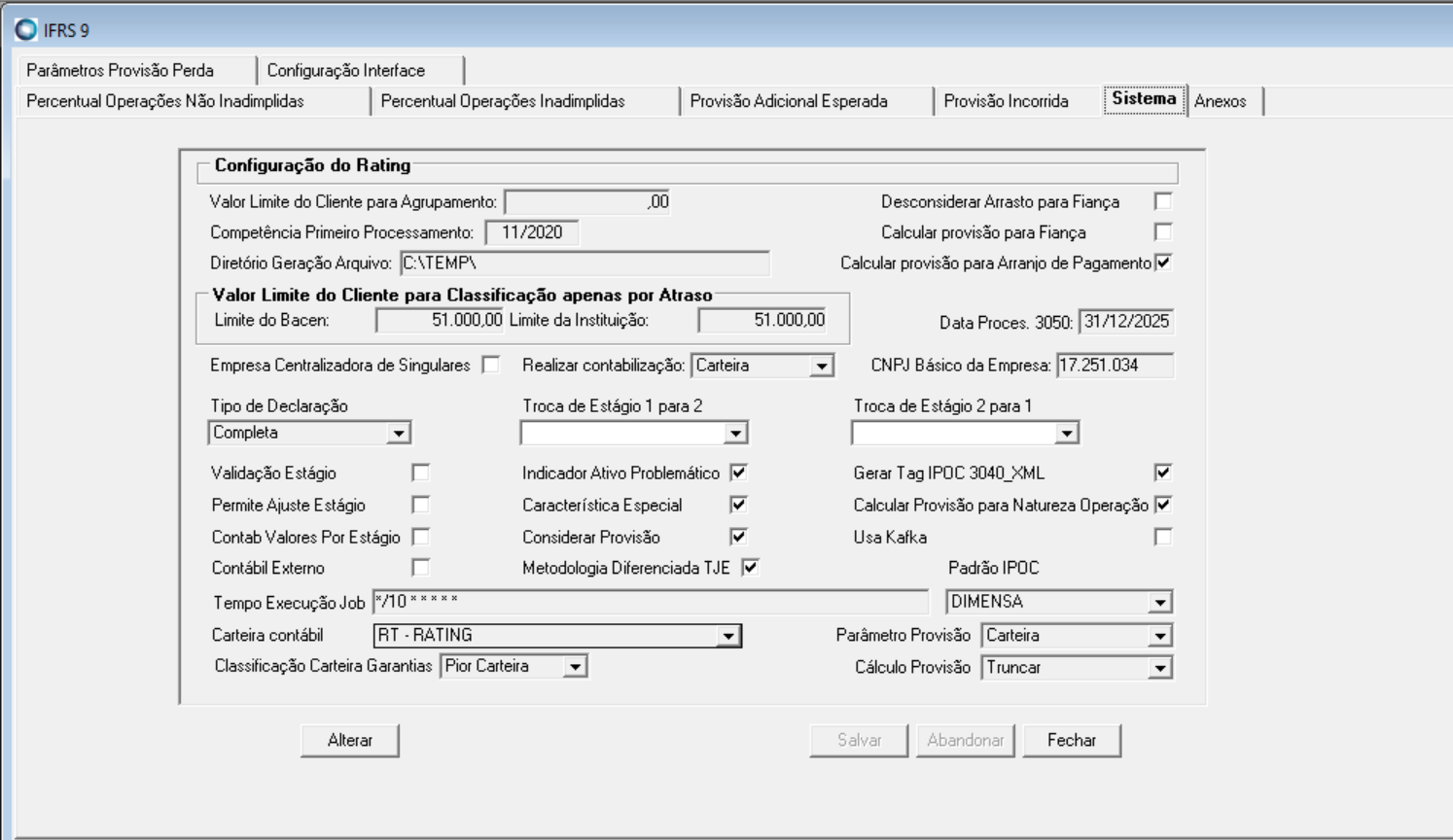Enable the Usa Kafka checkbox
Screen dimensions: 1453x840
pos(1163,537)
